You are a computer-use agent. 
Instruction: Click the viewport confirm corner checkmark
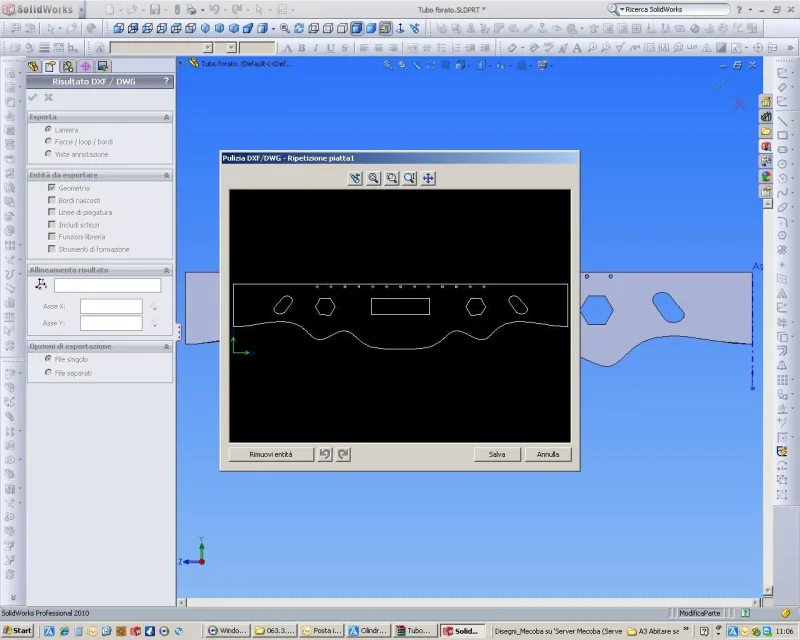[719, 85]
